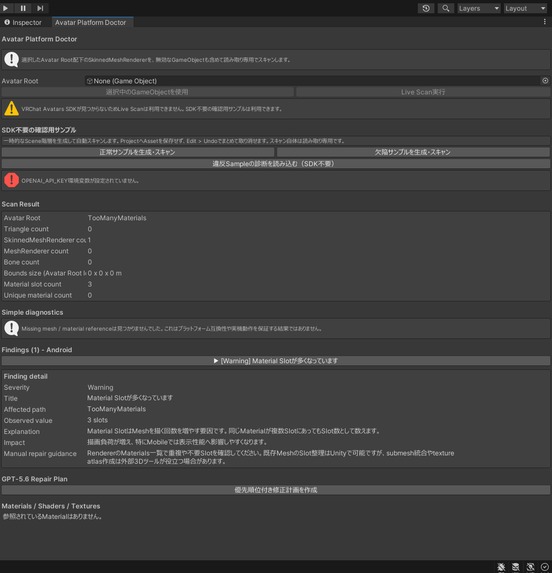
Task: Advance one frame with the Step button
Action: 40,8
